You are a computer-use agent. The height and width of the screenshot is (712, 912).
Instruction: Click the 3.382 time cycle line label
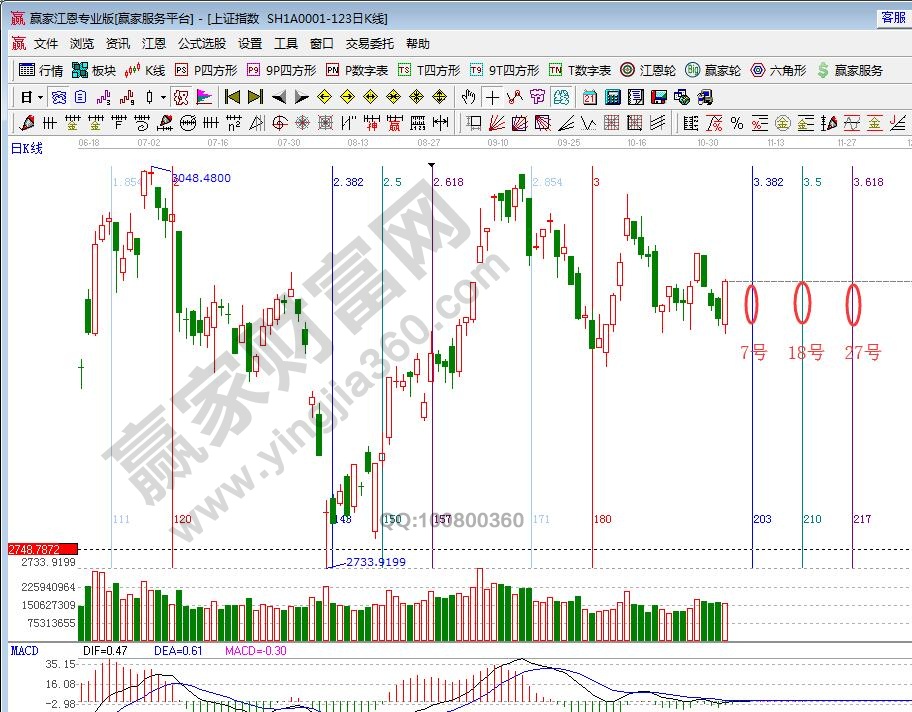click(768, 182)
